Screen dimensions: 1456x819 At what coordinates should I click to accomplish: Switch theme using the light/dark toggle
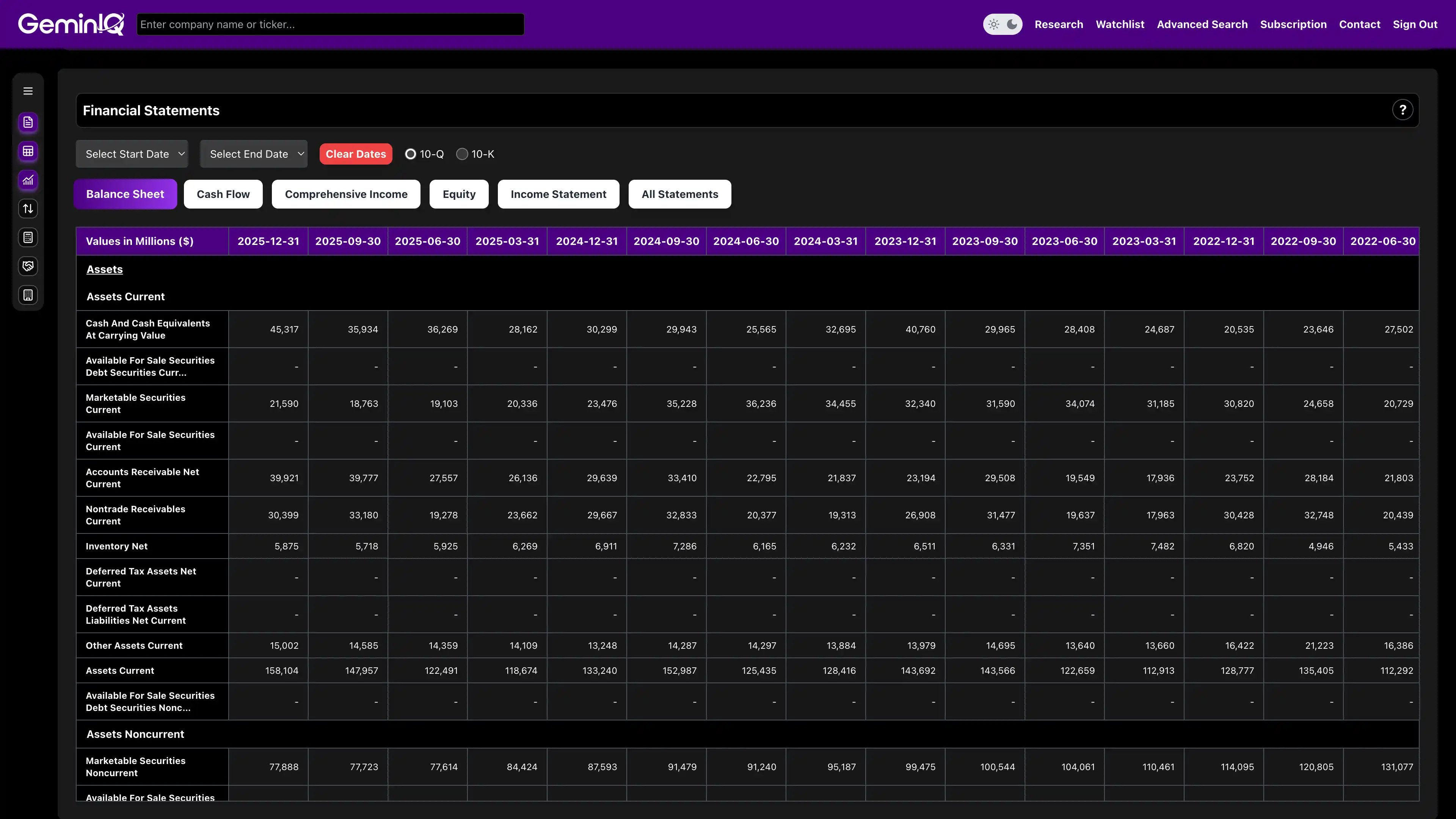coord(1002,24)
